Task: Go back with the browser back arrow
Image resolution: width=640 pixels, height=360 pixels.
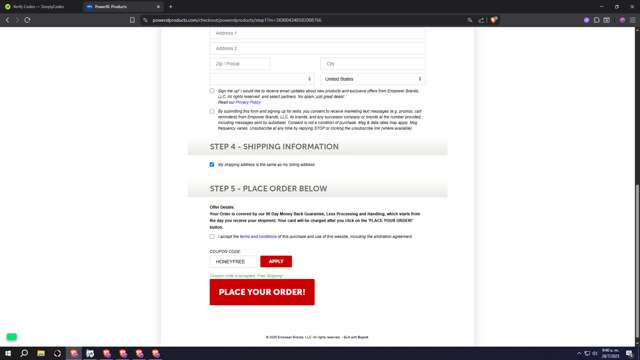Action: (x=7, y=20)
